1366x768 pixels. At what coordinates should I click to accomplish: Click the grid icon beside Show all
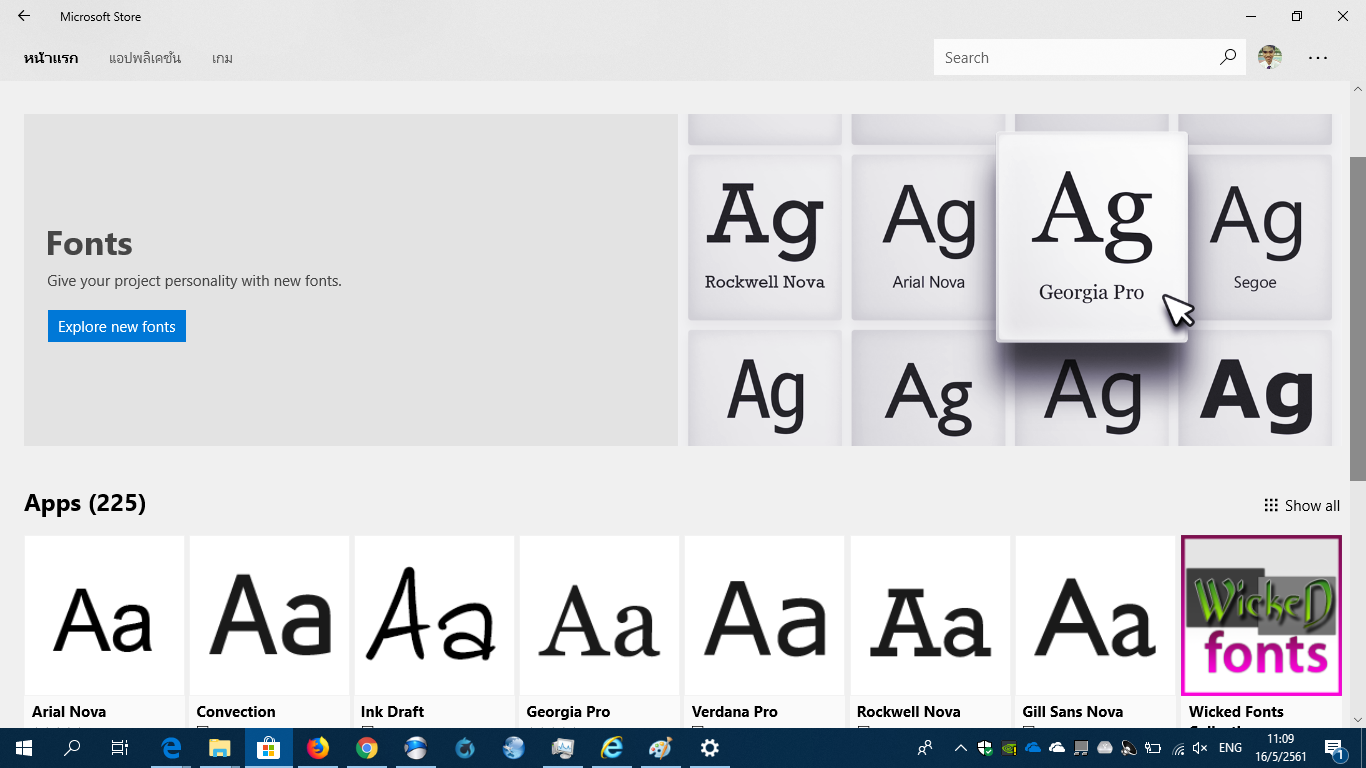tap(1271, 505)
